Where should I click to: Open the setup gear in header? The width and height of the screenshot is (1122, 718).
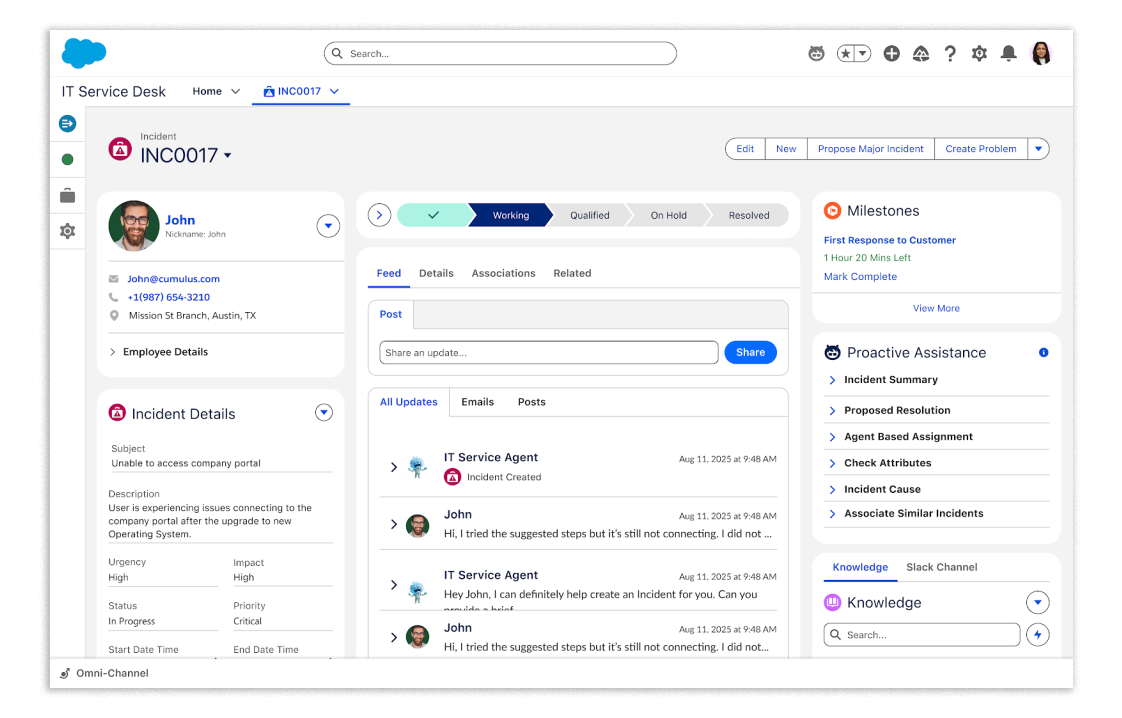coord(980,54)
